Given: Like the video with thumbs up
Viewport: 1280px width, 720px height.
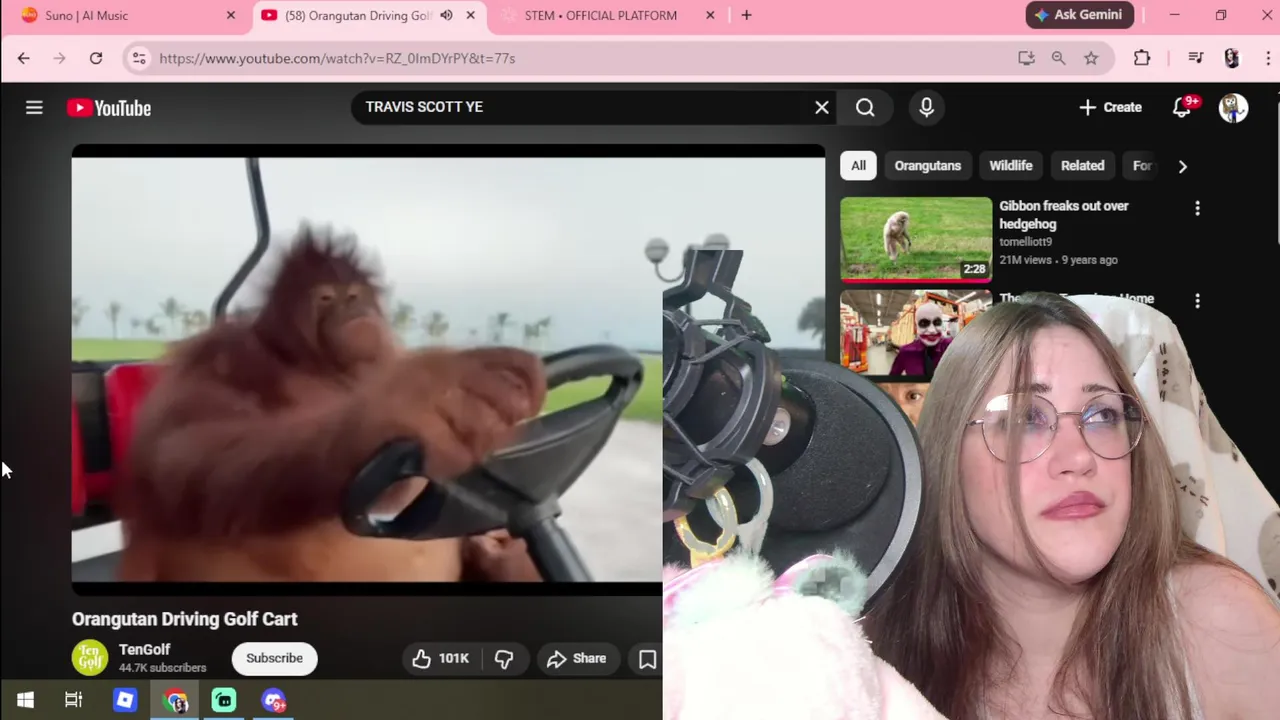Looking at the screenshot, I should click(x=439, y=658).
